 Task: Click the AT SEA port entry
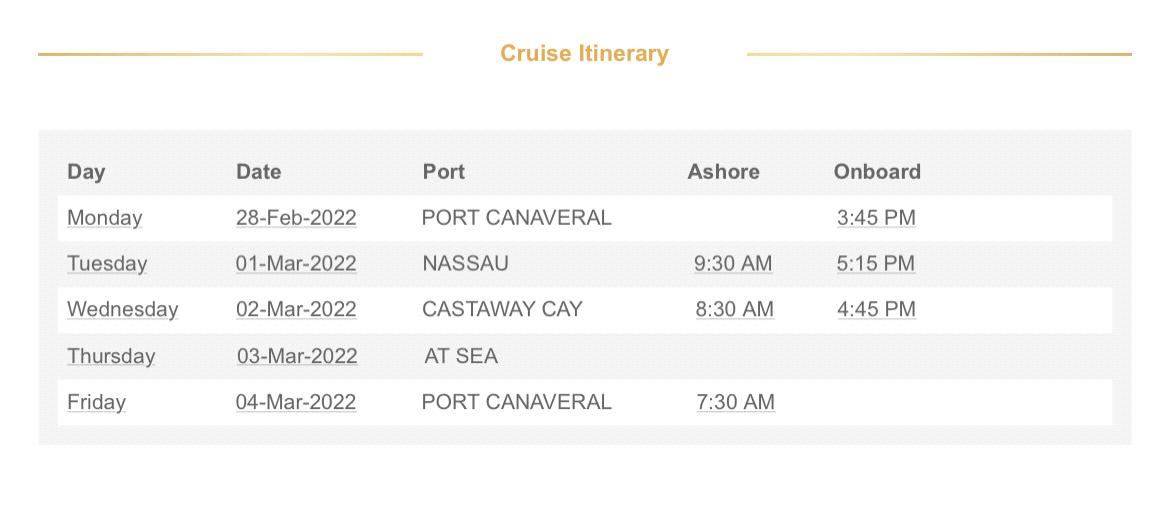click(461, 356)
